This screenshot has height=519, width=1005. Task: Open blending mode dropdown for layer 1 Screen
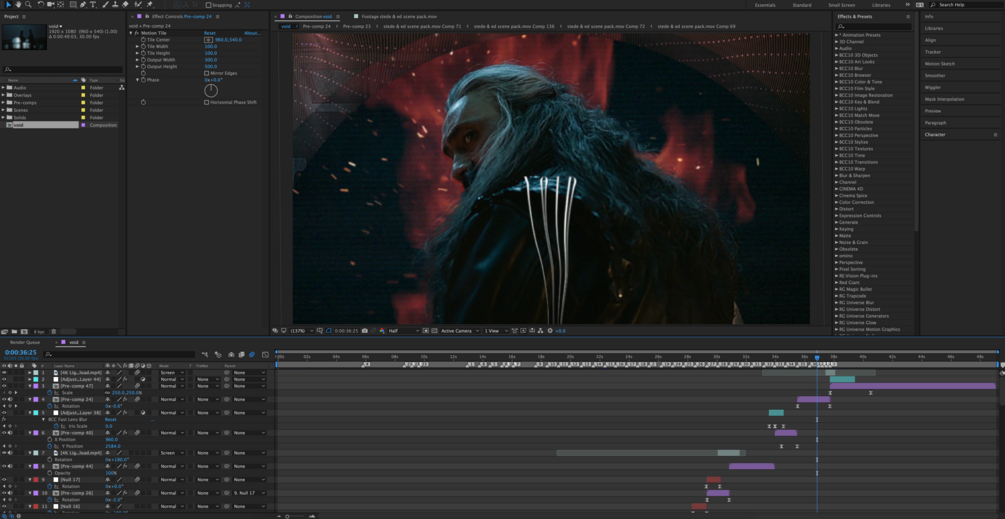tap(172, 372)
